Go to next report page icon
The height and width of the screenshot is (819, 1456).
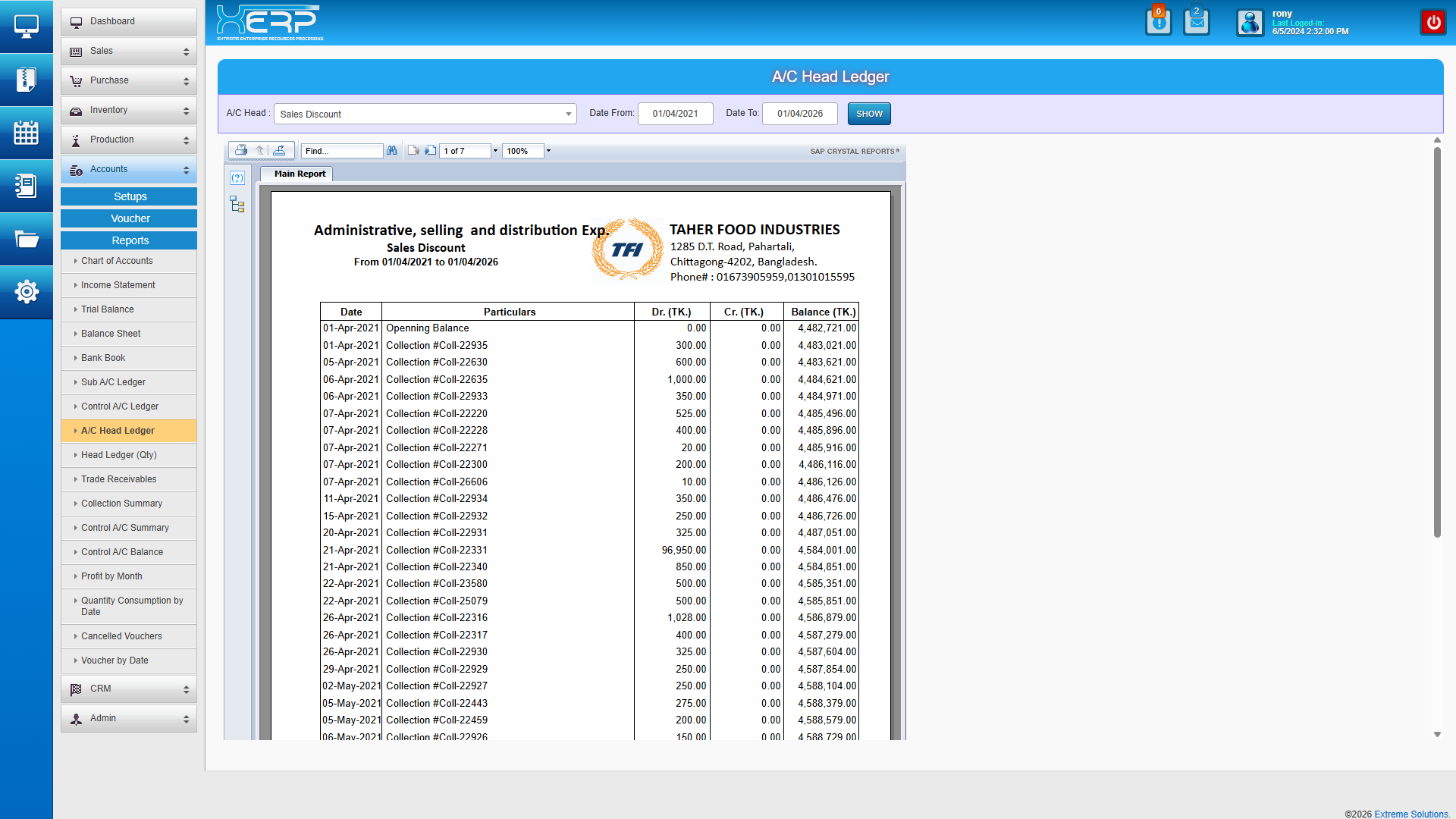coord(430,151)
